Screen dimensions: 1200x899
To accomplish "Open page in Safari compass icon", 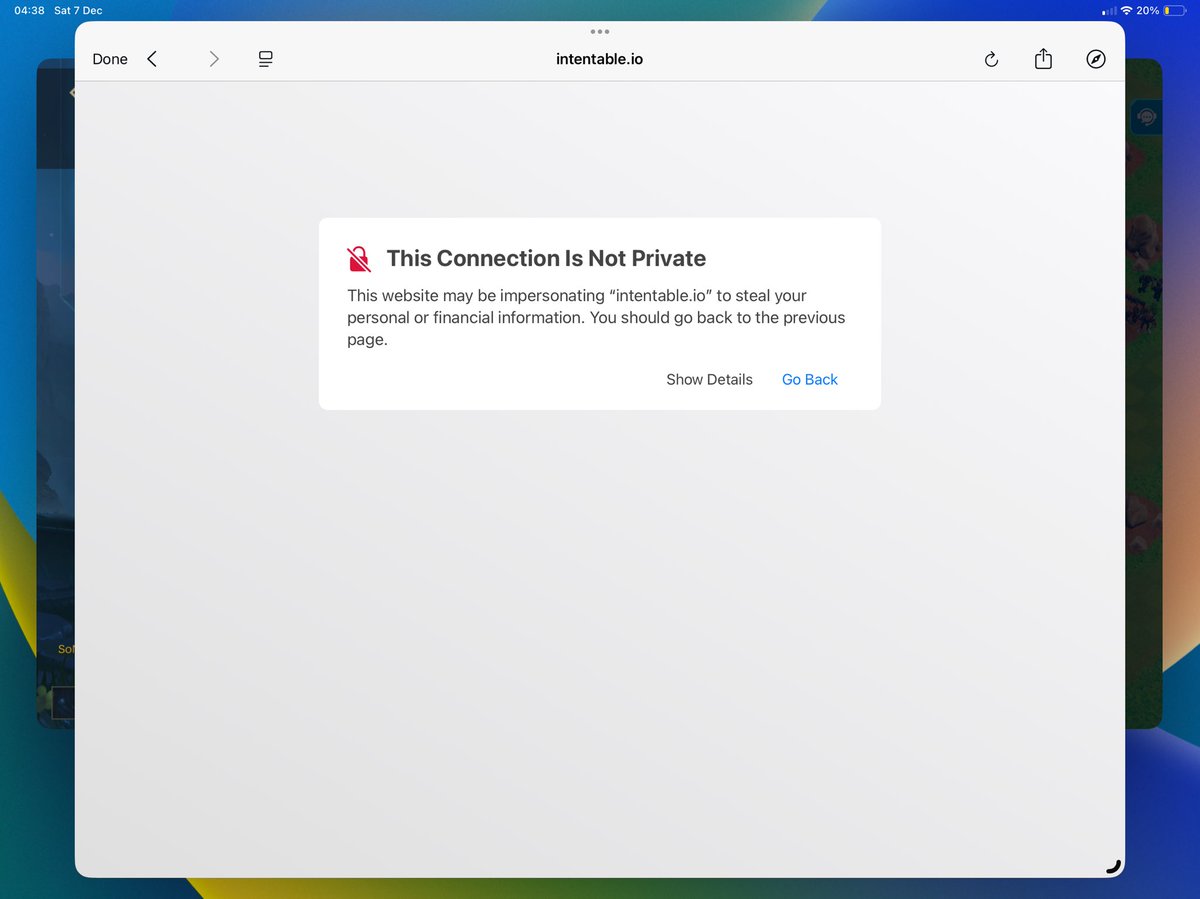I will pyautogui.click(x=1096, y=59).
